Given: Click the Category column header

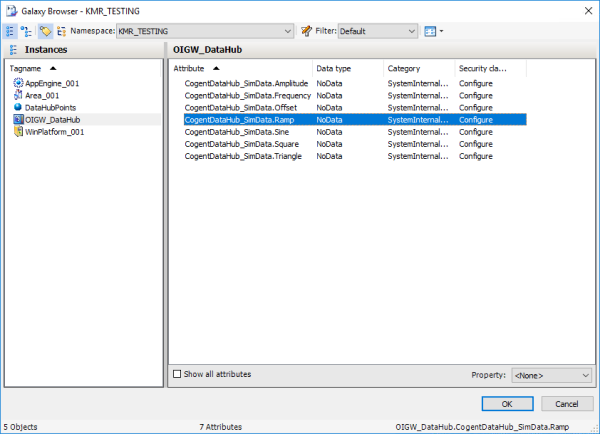Looking at the screenshot, I should point(419,69).
